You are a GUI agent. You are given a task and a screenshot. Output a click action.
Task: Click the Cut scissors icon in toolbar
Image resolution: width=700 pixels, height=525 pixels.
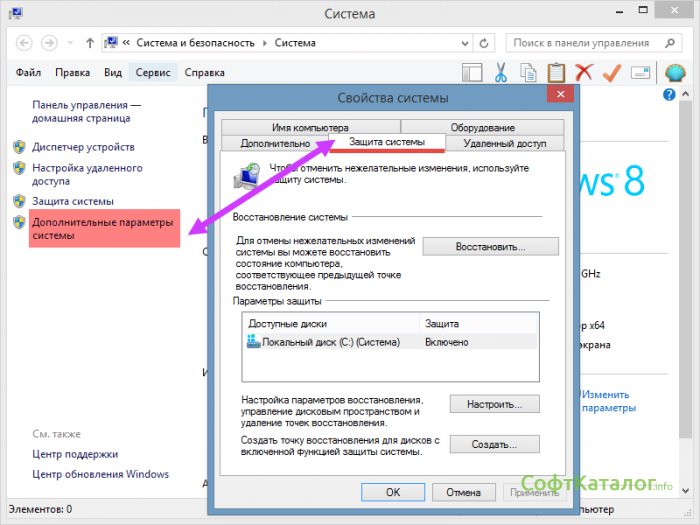coord(502,73)
